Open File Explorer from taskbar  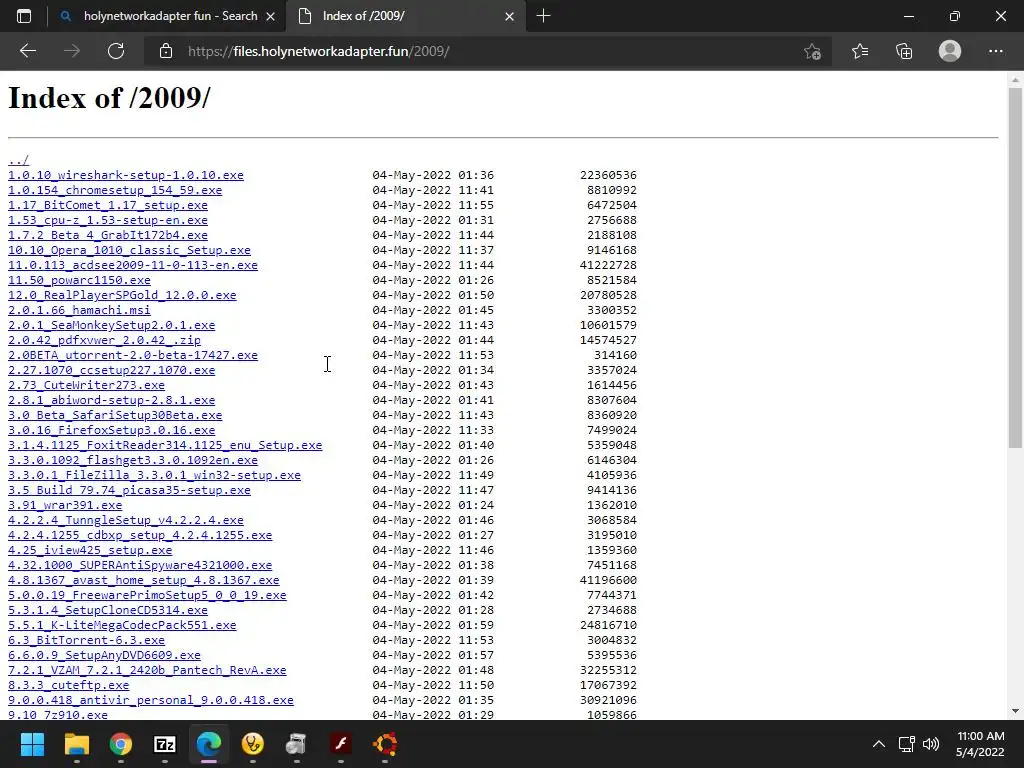click(x=76, y=744)
